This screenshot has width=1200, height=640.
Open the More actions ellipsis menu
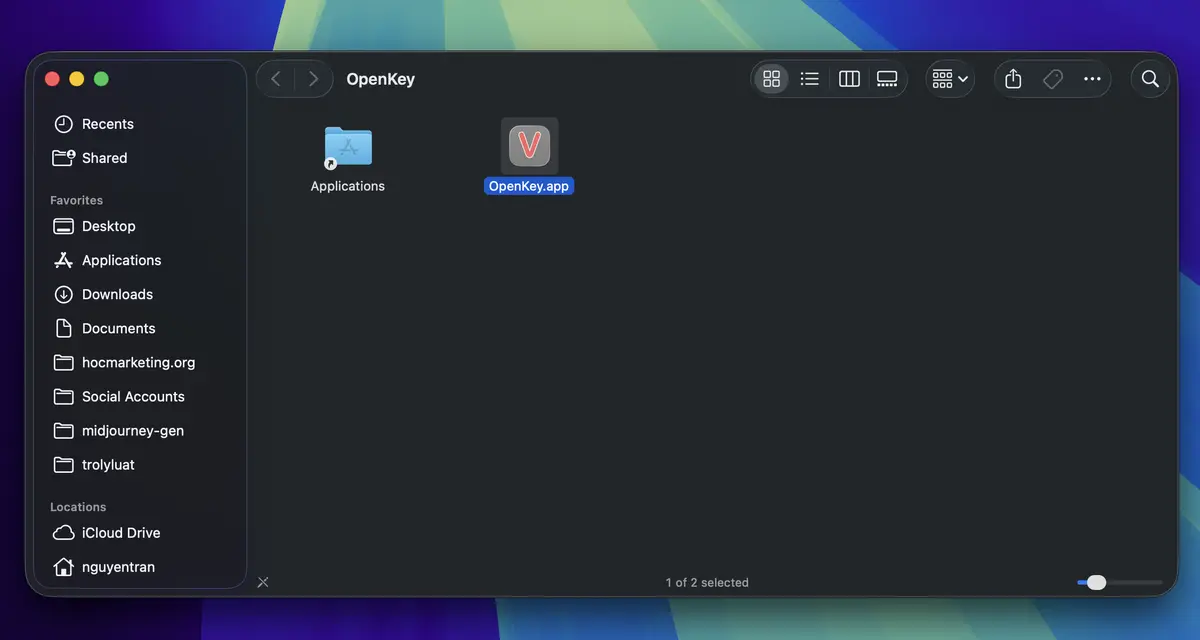[1092, 78]
